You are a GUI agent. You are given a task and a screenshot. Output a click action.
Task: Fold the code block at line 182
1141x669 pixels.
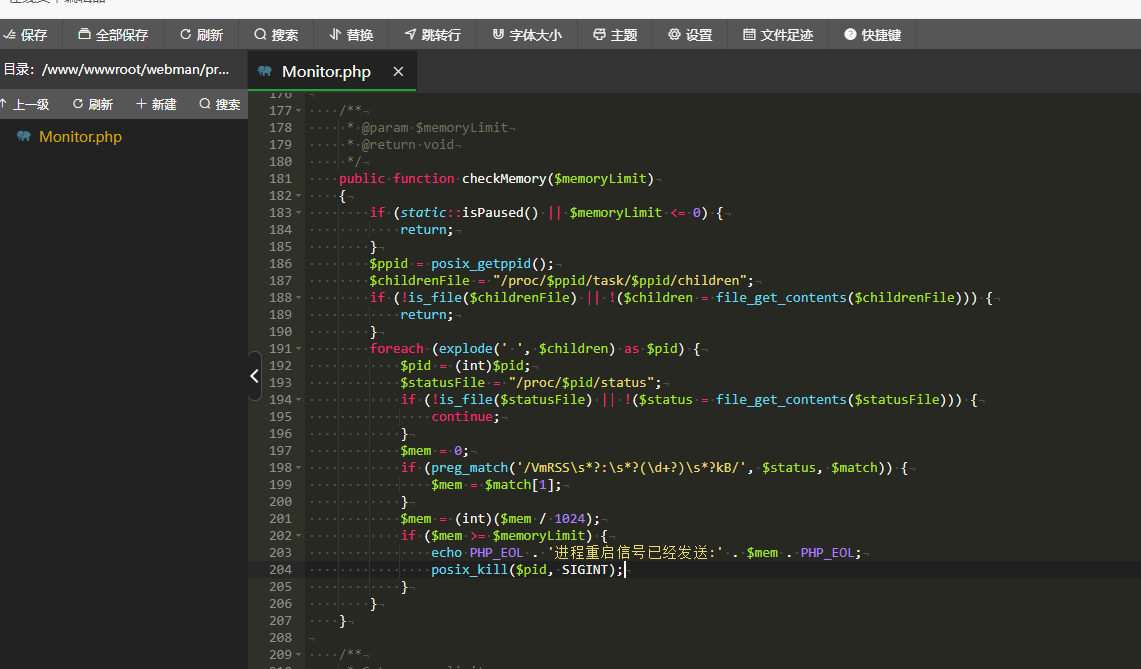tap(298, 196)
